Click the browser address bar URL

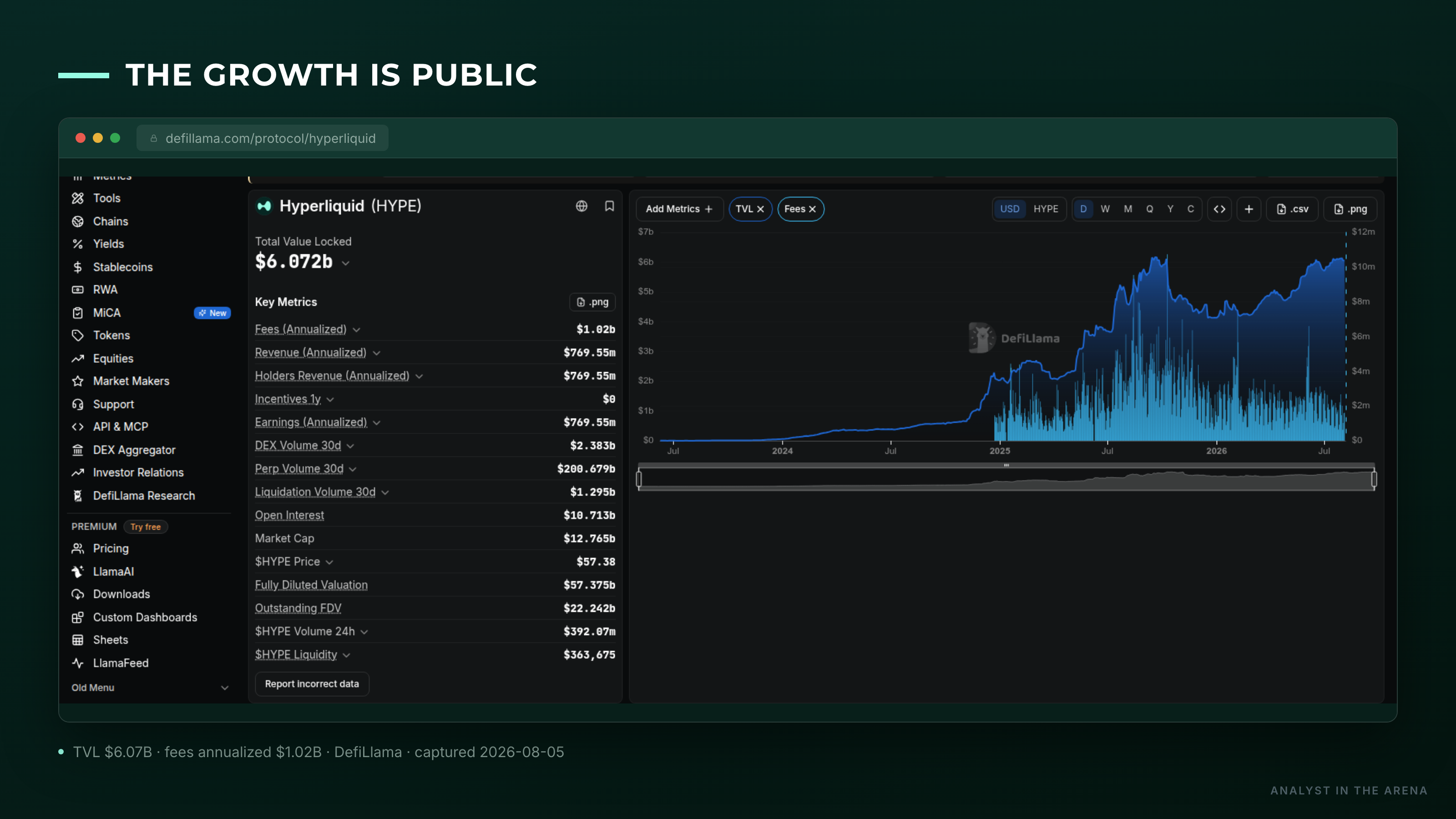(270, 138)
